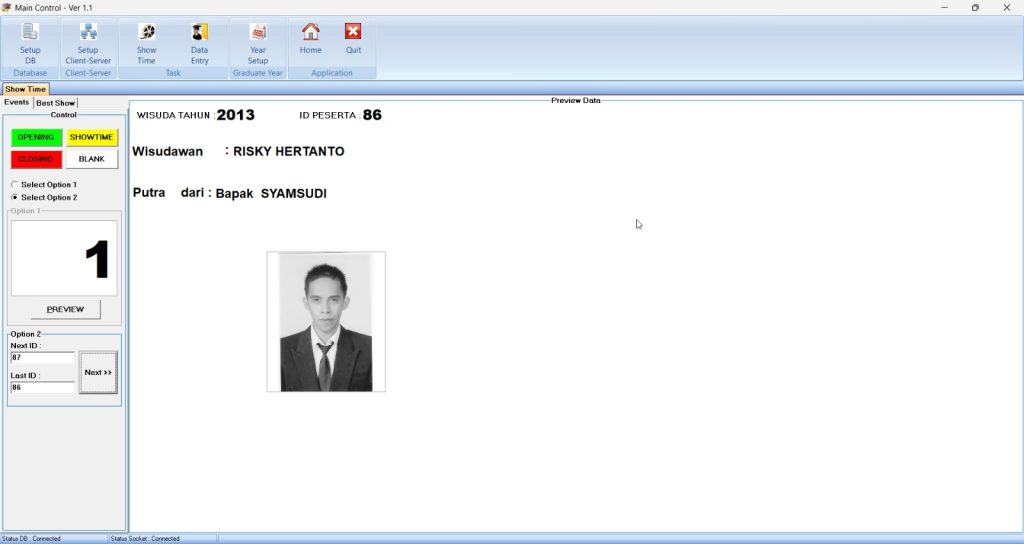Image resolution: width=1024 pixels, height=544 pixels.
Task: Switch to the Best Show tab
Action: [56, 103]
